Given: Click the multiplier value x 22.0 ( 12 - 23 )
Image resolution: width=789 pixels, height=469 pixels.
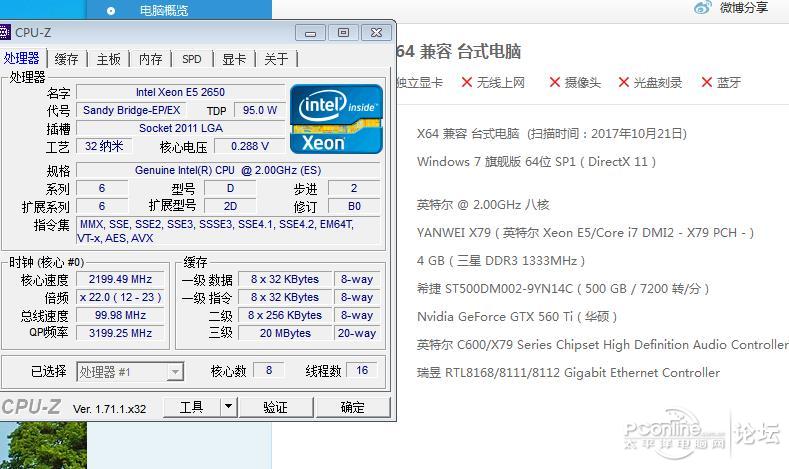Looking at the screenshot, I should 120,297.
